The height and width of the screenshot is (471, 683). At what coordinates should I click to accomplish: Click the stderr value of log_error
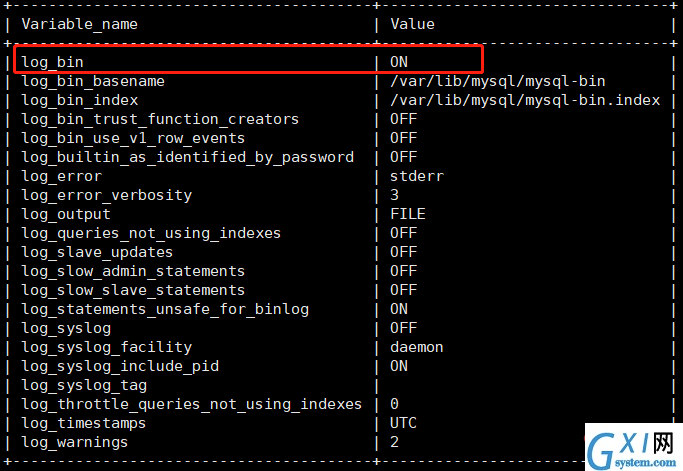coord(417,176)
